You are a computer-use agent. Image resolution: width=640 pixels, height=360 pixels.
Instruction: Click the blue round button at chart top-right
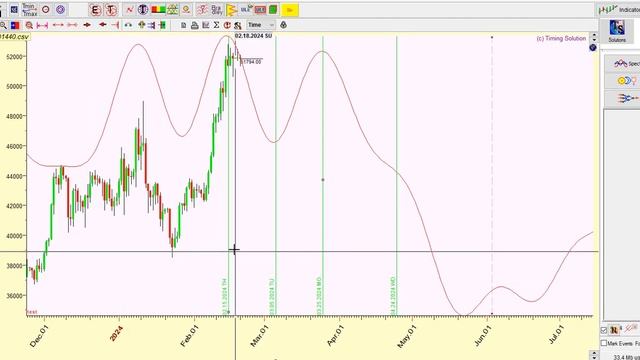click(593, 48)
